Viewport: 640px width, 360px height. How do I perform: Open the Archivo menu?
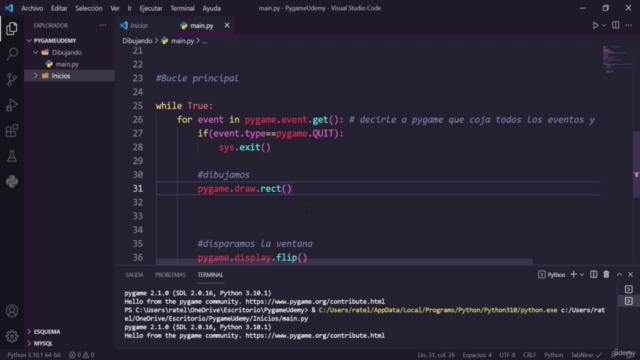click(x=32, y=8)
